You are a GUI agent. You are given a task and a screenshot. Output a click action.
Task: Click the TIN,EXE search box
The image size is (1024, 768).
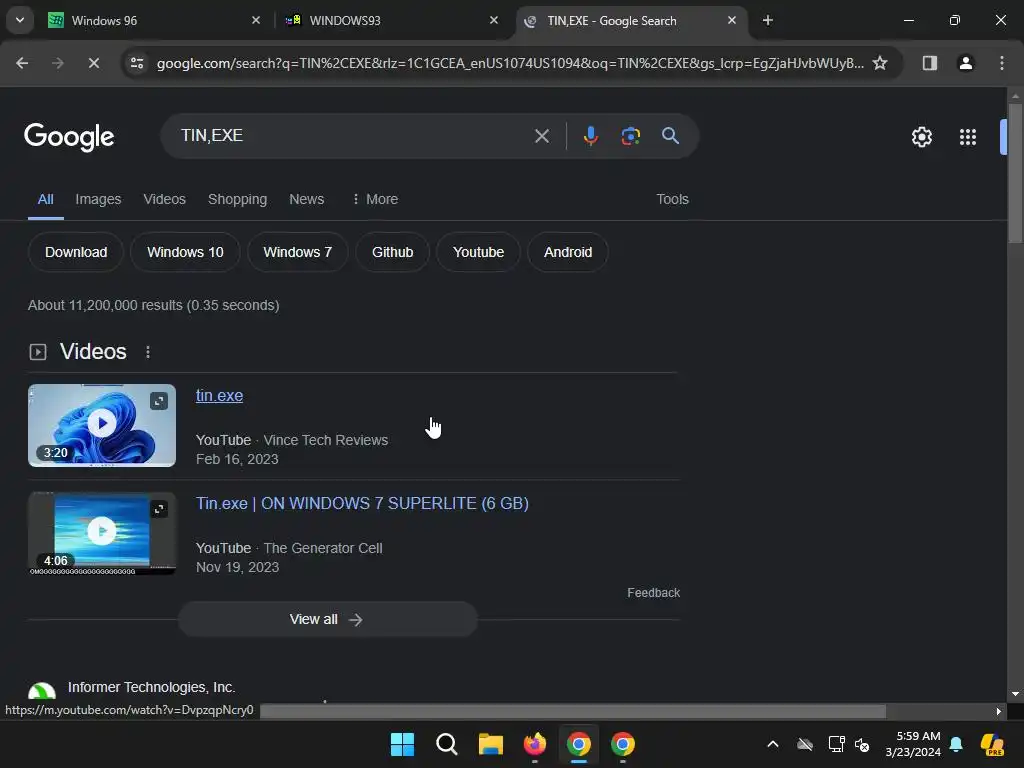(353, 136)
